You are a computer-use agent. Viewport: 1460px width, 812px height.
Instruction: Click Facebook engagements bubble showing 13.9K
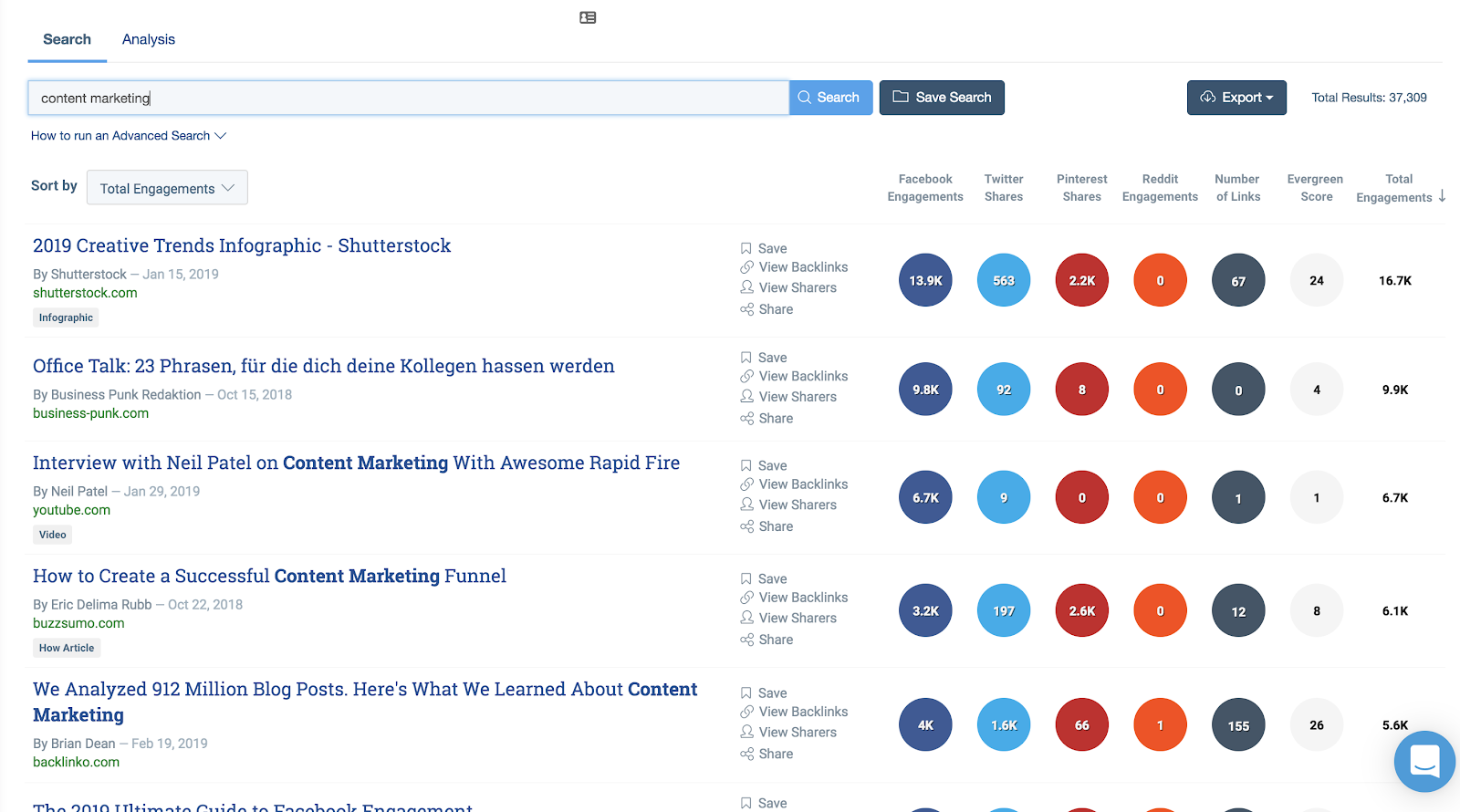click(x=925, y=280)
